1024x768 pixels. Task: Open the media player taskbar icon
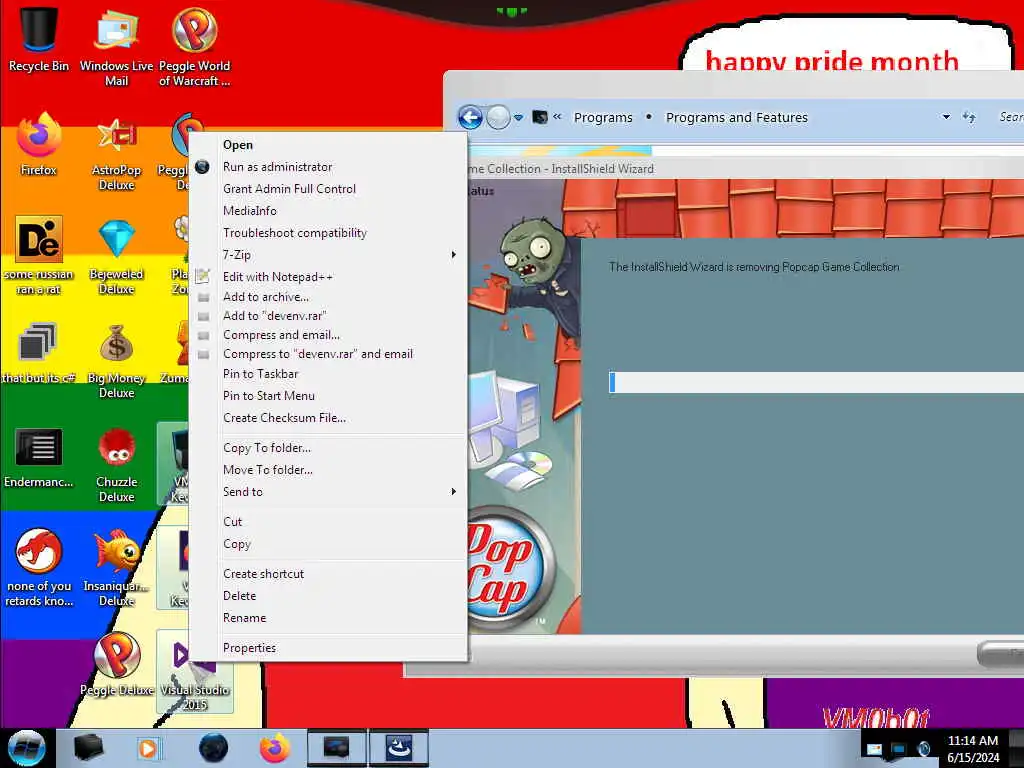click(148, 748)
